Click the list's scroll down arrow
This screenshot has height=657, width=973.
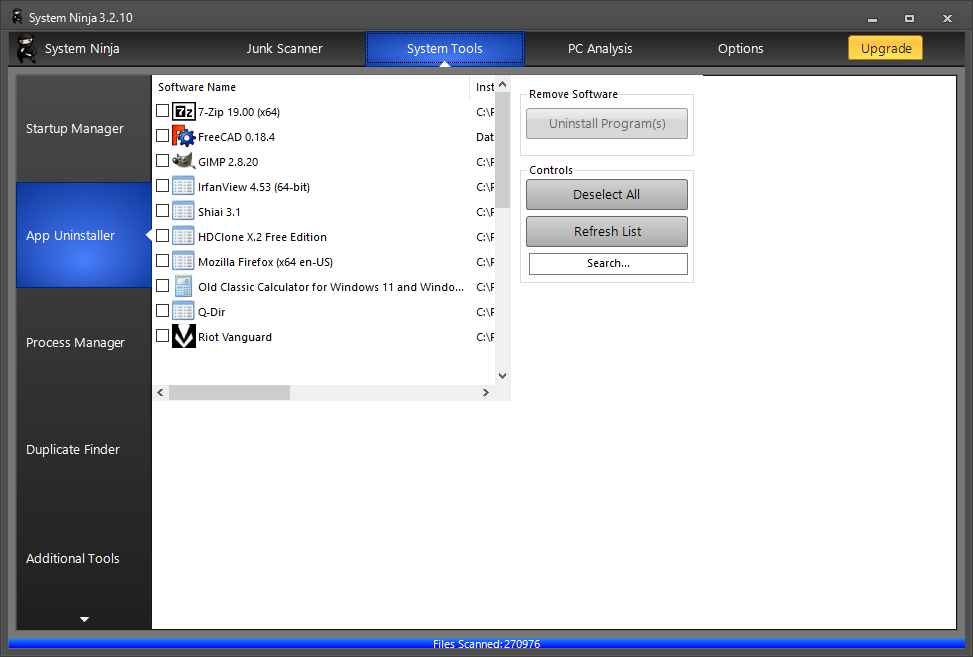tap(503, 375)
